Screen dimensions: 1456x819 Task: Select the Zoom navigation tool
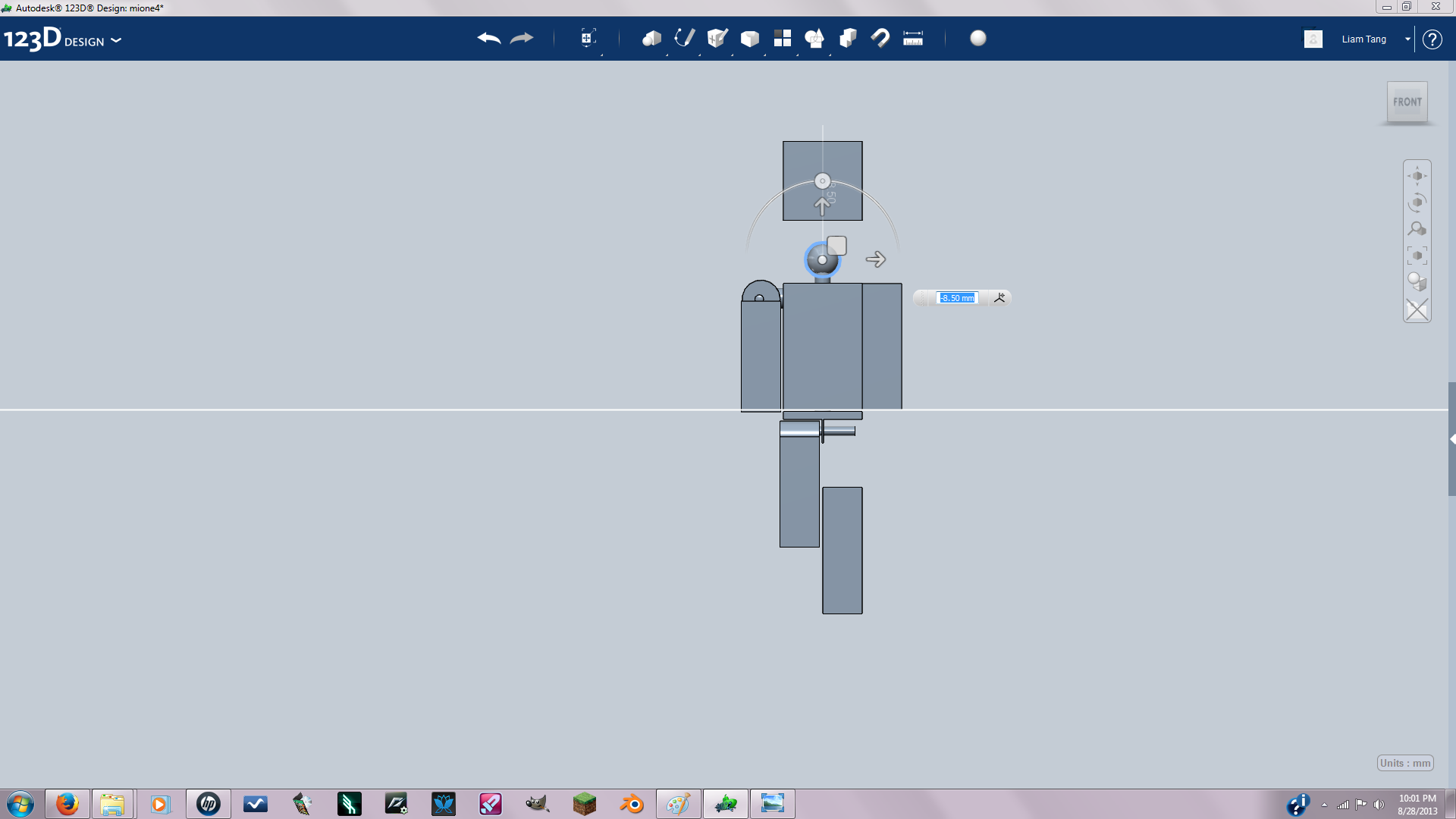click(x=1417, y=229)
